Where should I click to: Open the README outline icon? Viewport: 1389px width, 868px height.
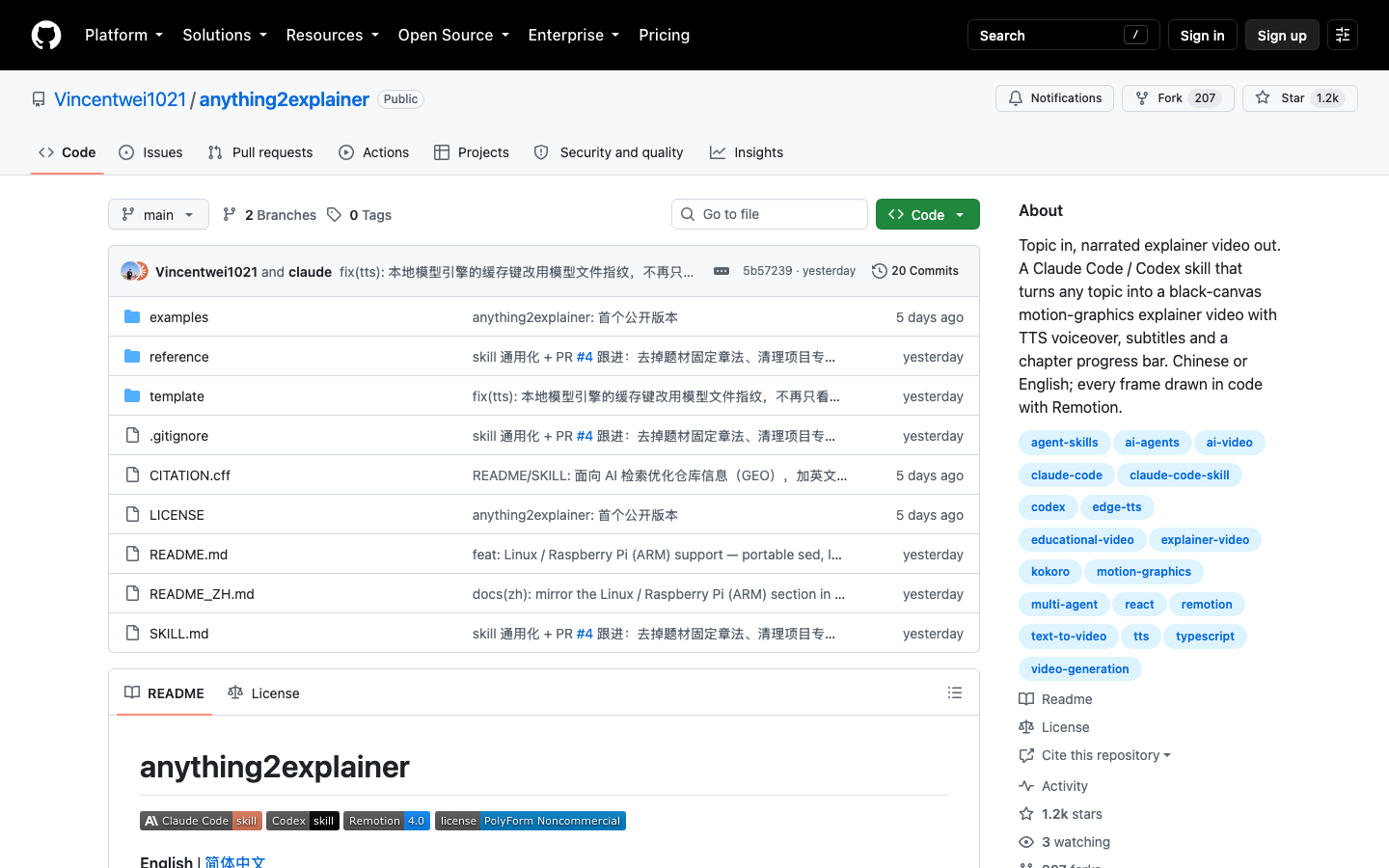(x=955, y=692)
